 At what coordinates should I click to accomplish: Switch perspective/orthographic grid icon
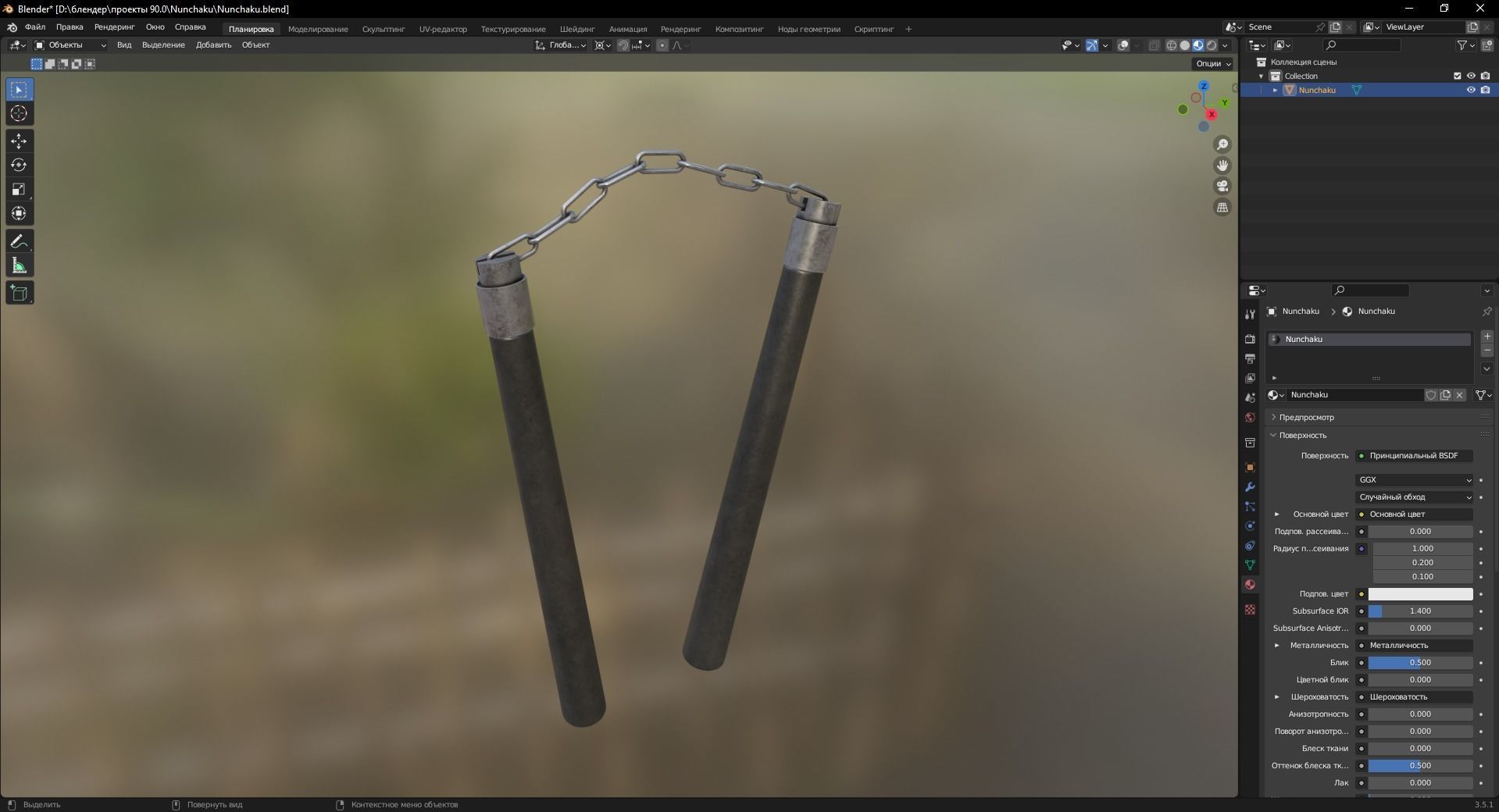pyautogui.click(x=1222, y=207)
